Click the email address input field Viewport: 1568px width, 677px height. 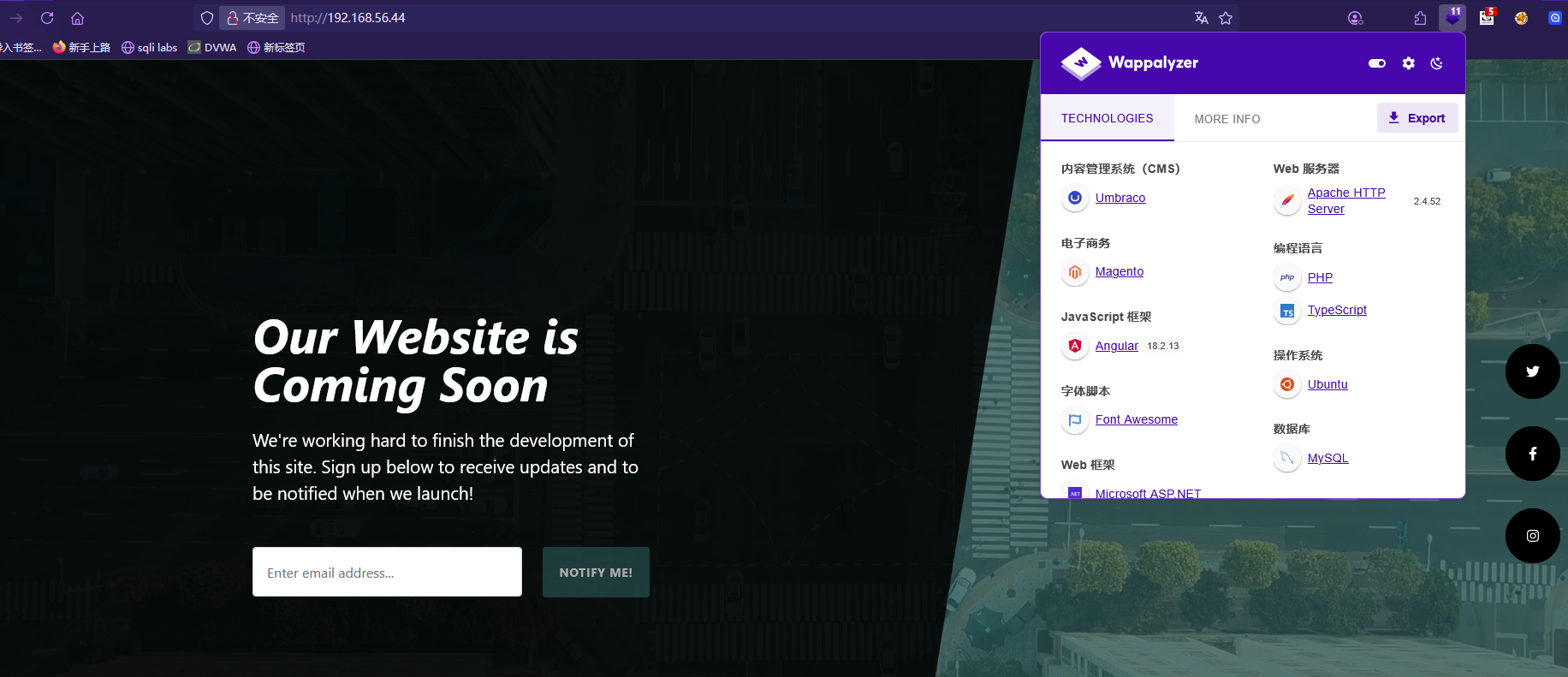pos(387,572)
